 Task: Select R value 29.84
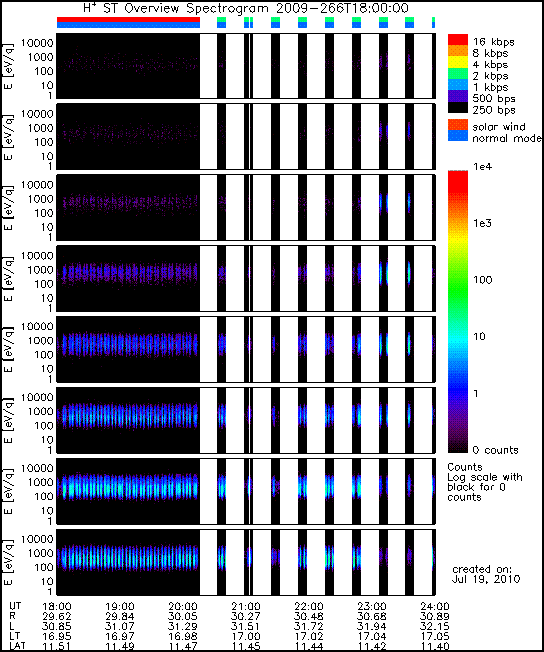pos(120,617)
